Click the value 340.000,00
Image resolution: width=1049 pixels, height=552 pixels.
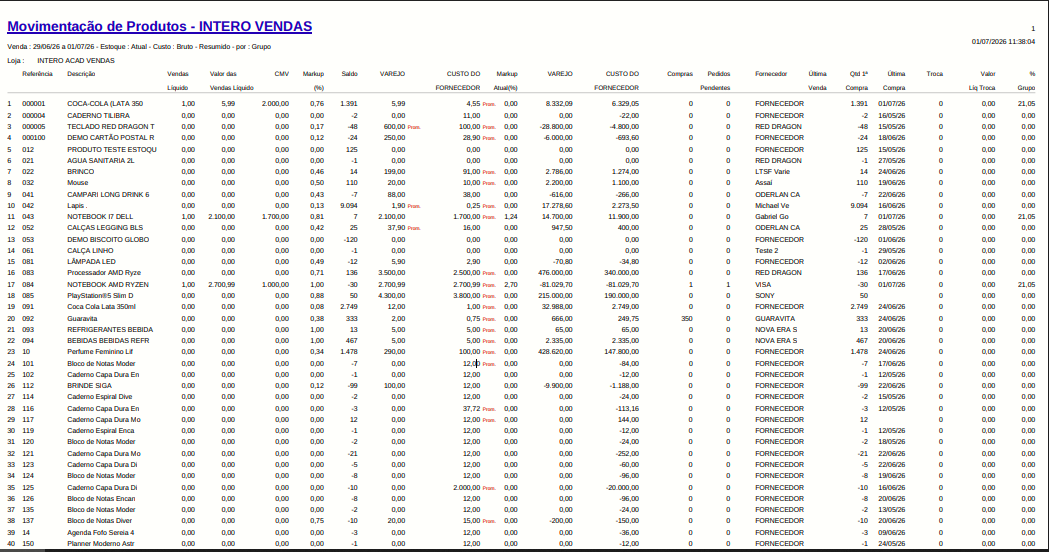point(622,273)
